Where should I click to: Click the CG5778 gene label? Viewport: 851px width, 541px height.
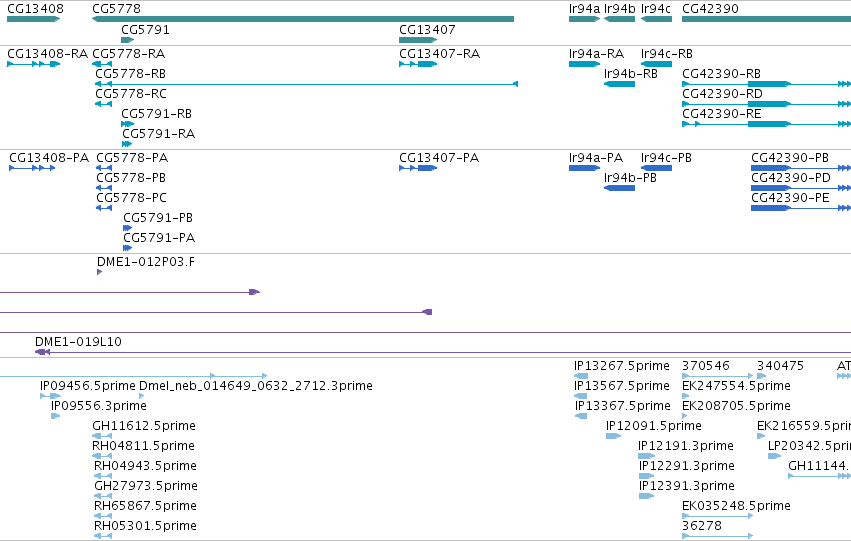tap(116, 9)
